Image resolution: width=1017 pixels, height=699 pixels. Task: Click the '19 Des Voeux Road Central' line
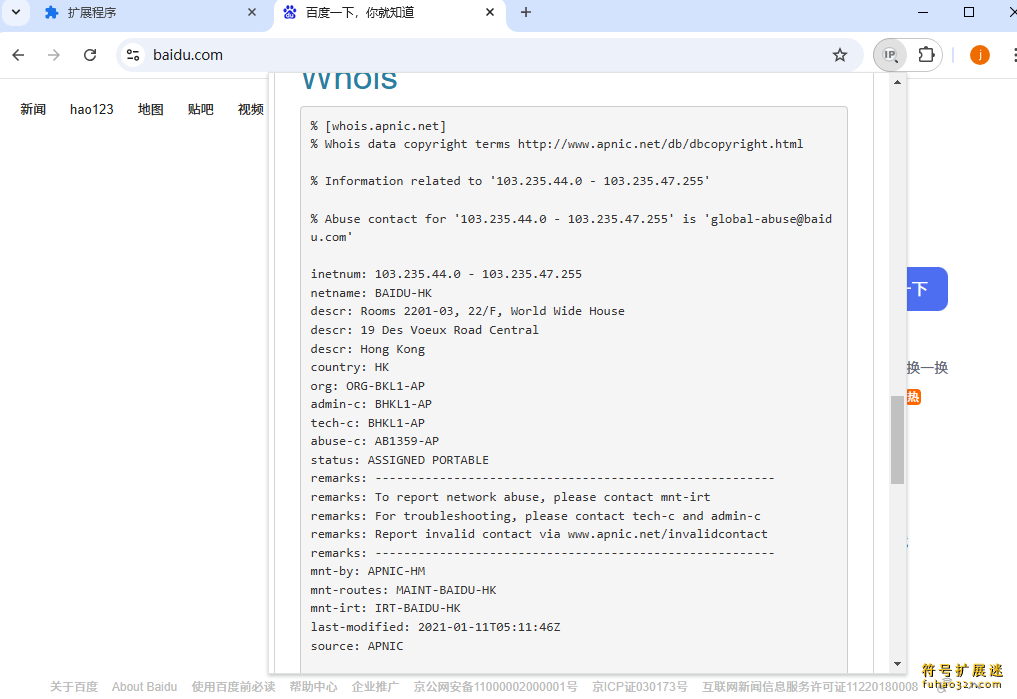(x=424, y=330)
